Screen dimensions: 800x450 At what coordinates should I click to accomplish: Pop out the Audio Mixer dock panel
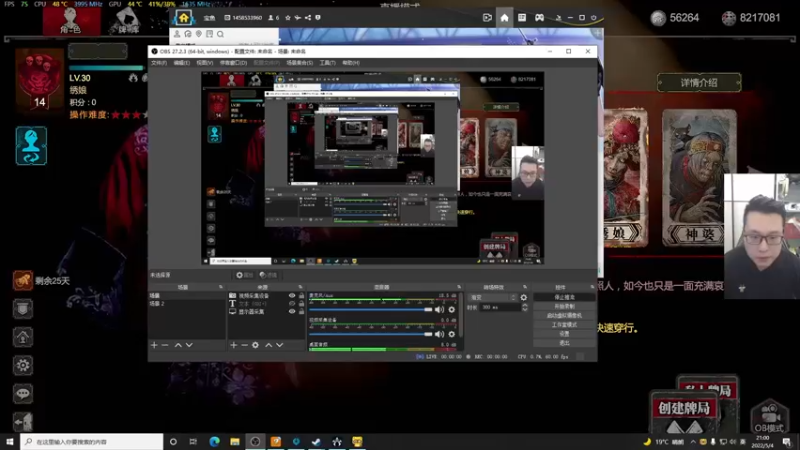click(x=459, y=287)
